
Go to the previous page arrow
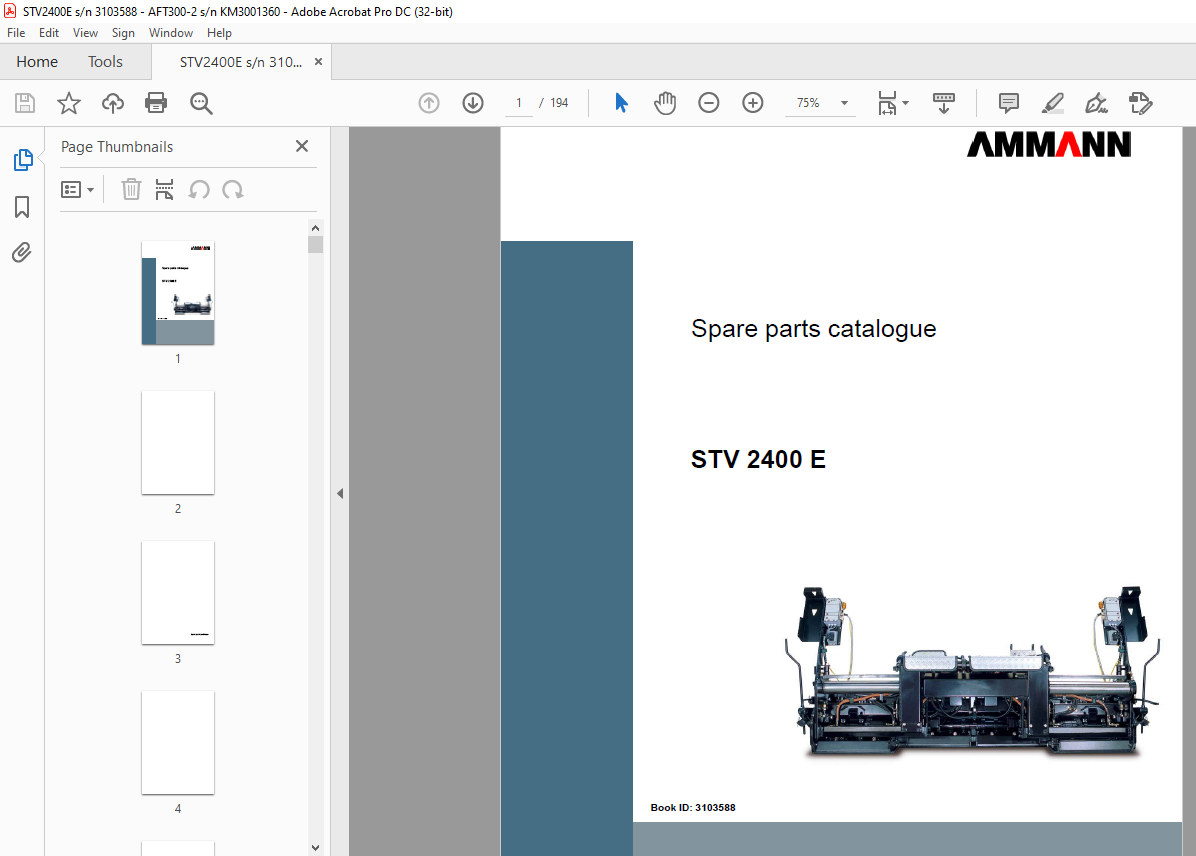(429, 103)
